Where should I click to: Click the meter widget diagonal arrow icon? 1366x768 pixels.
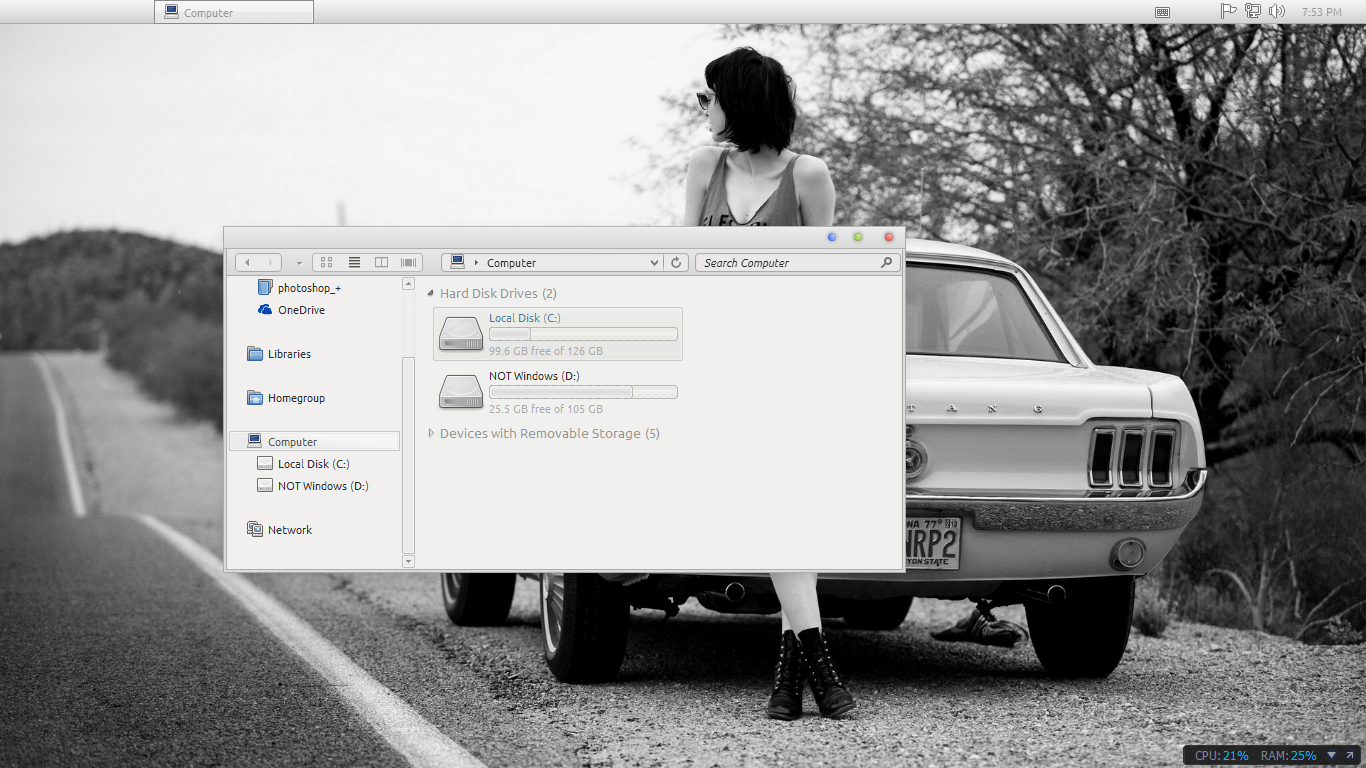1349,755
